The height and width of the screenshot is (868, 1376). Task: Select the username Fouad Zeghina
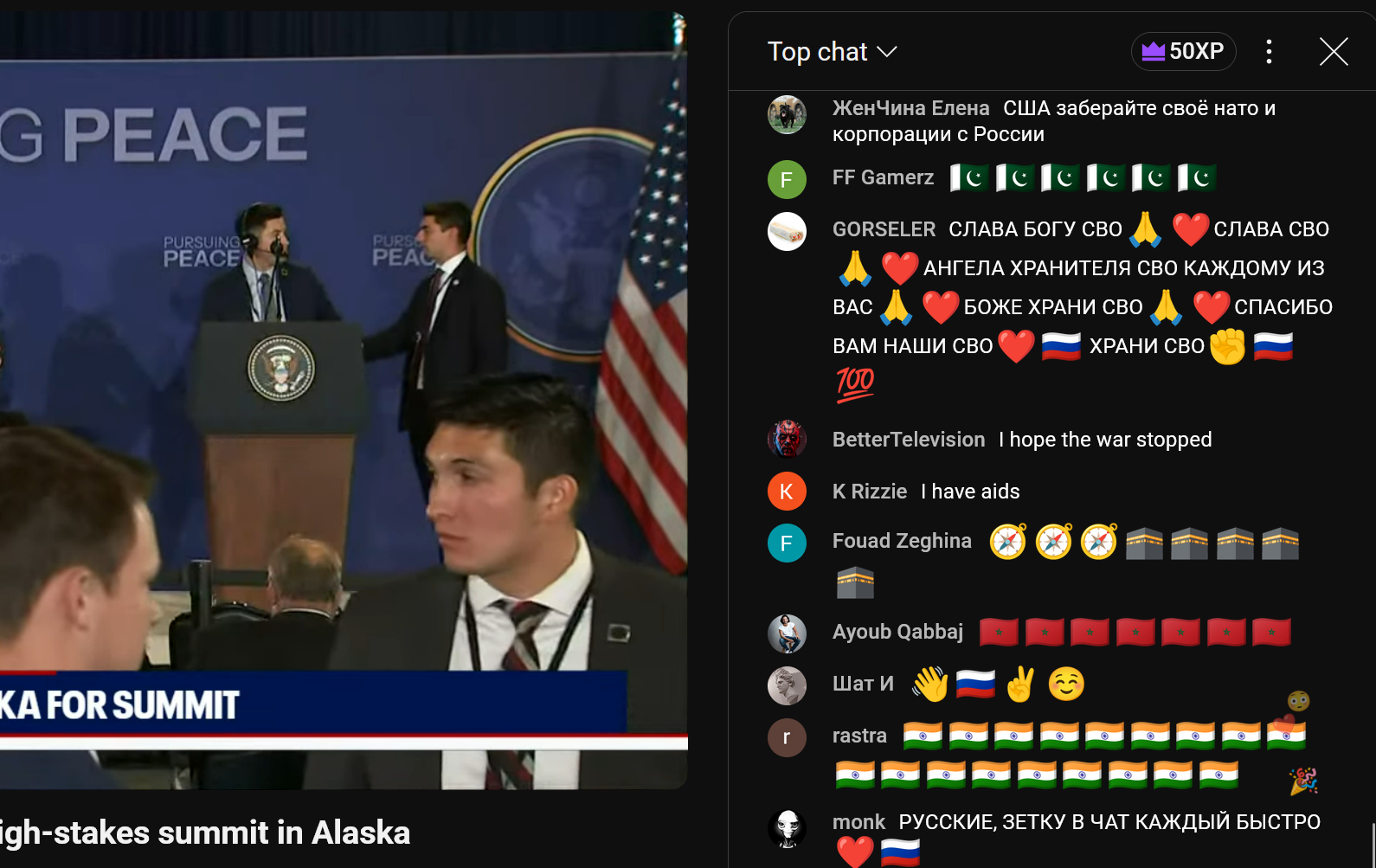(x=902, y=541)
